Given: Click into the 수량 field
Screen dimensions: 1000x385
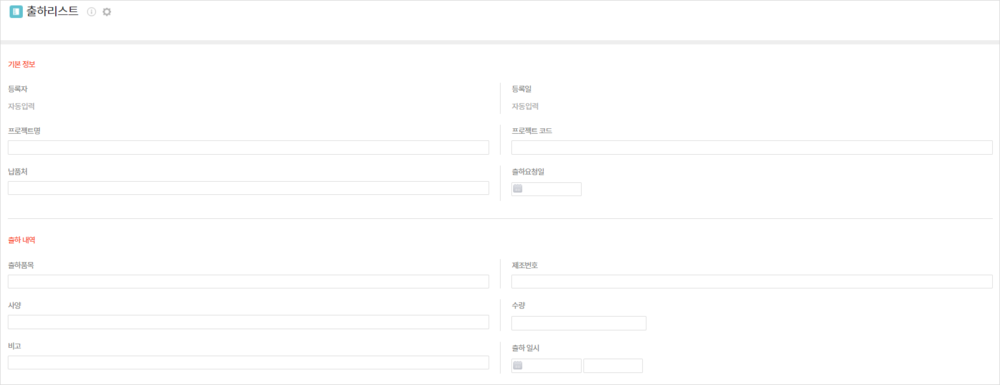Looking at the screenshot, I should [579, 323].
